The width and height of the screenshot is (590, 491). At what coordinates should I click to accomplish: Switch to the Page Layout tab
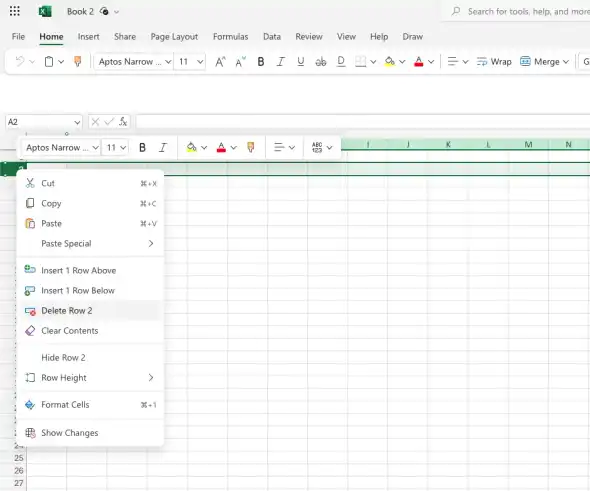click(174, 36)
